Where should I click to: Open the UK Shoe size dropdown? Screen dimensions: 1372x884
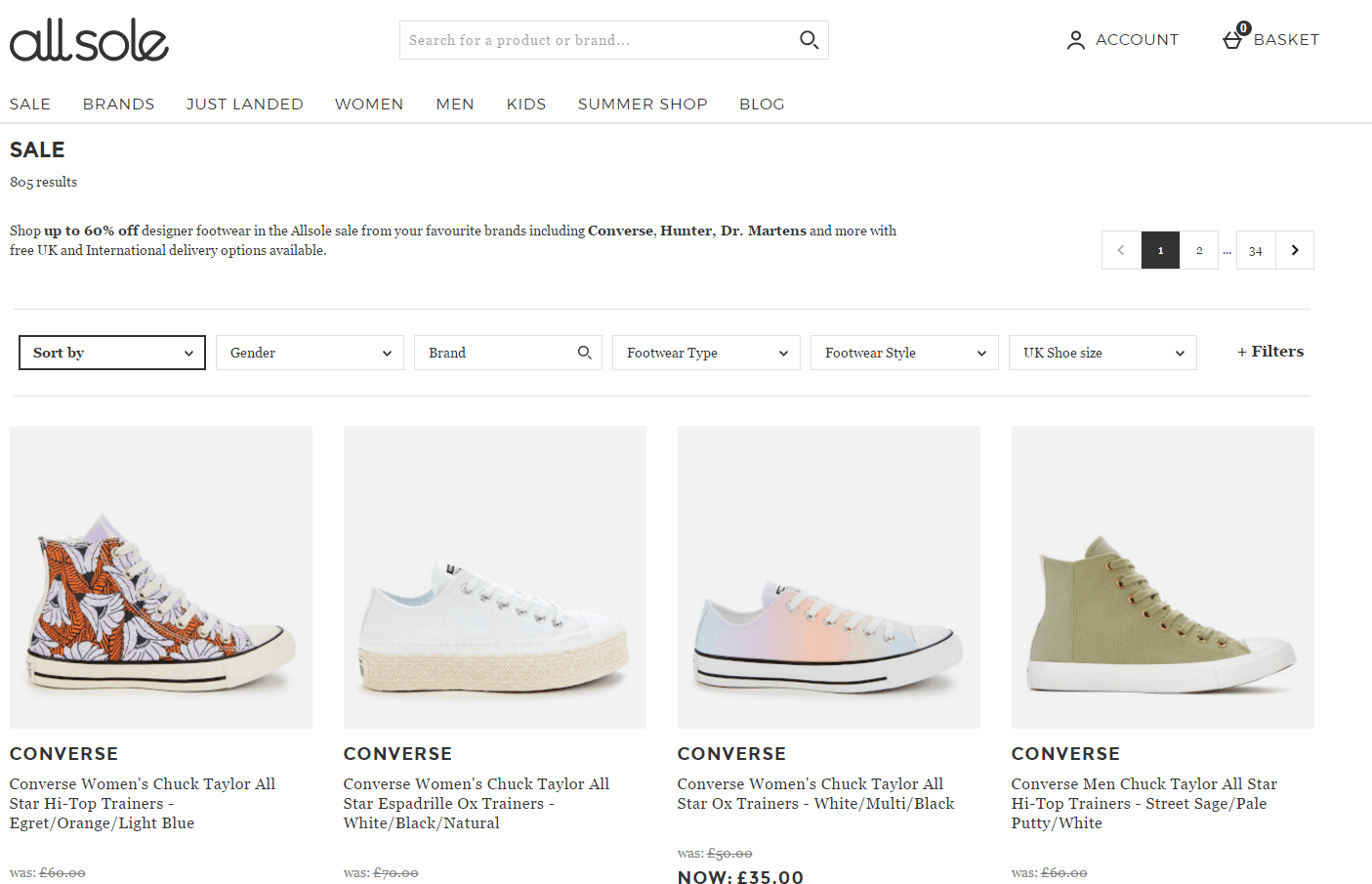(x=1102, y=353)
